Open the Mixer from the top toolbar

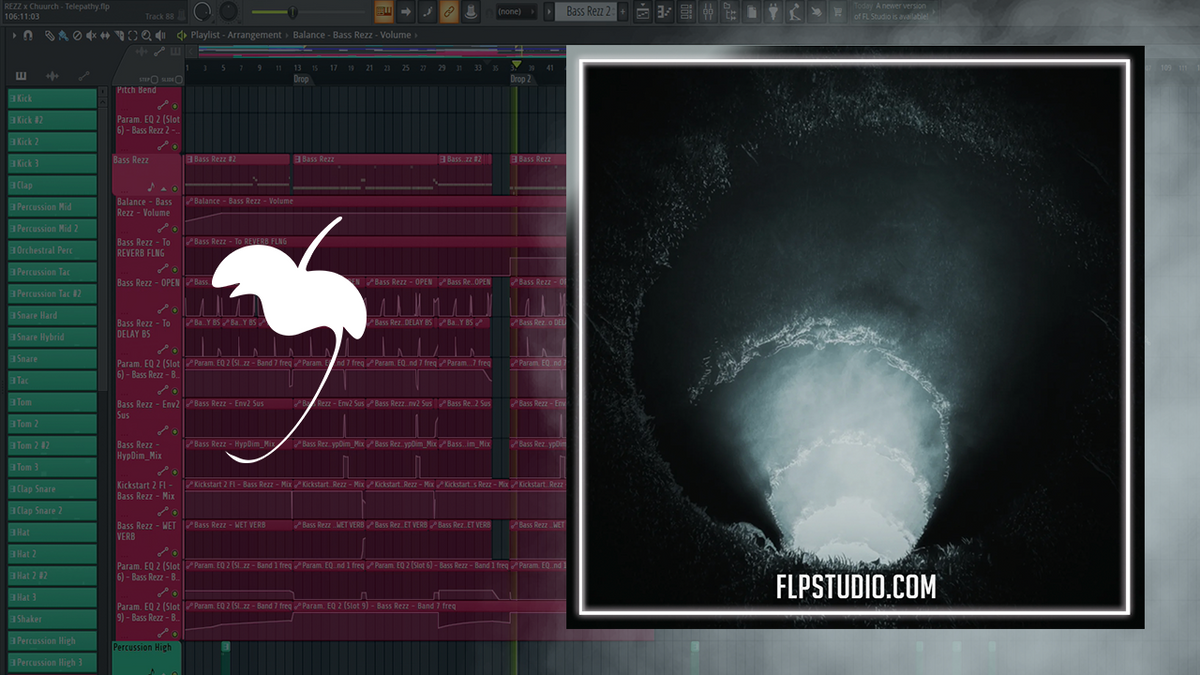click(708, 12)
